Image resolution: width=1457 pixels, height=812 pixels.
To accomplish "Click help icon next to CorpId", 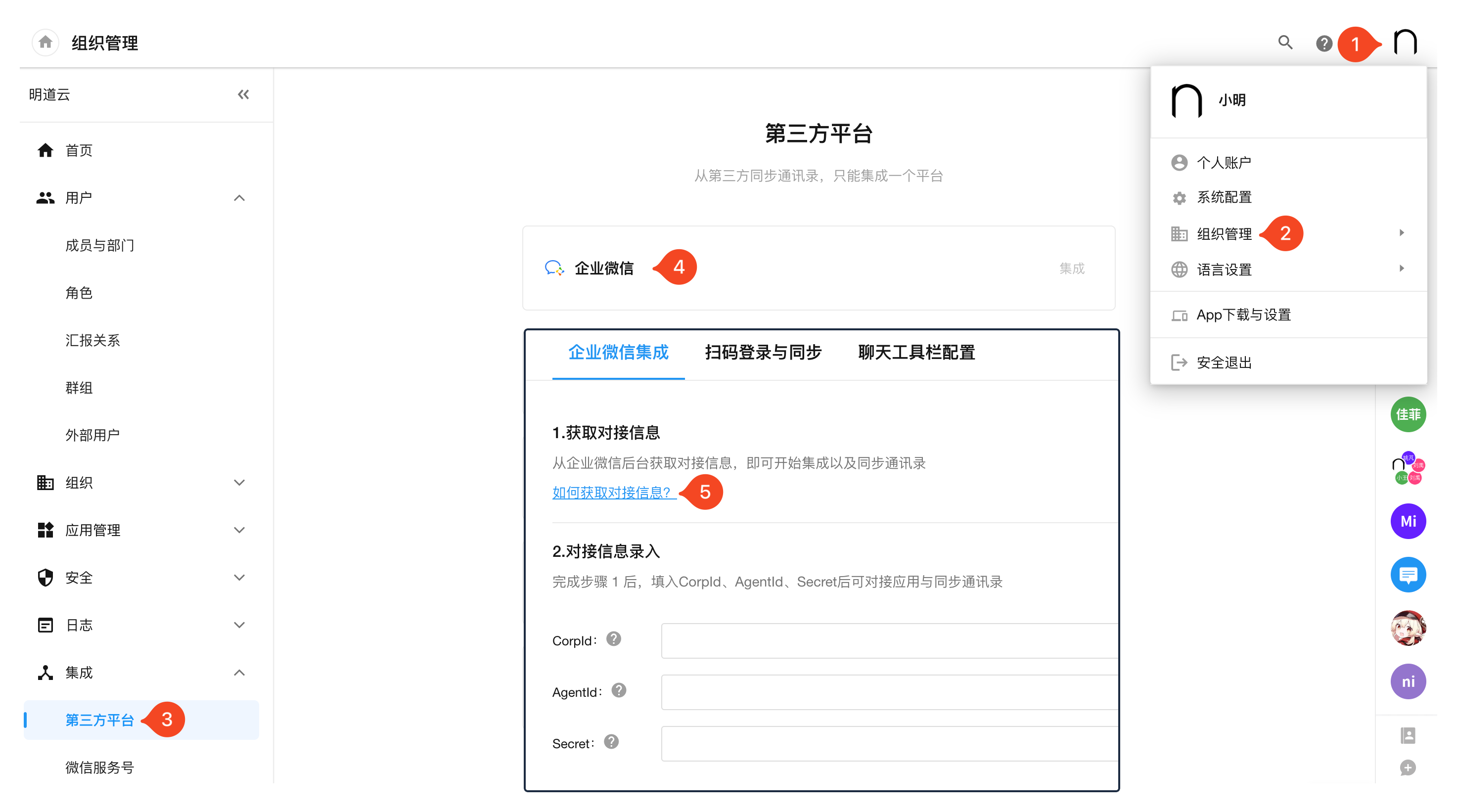I will pos(614,639).
